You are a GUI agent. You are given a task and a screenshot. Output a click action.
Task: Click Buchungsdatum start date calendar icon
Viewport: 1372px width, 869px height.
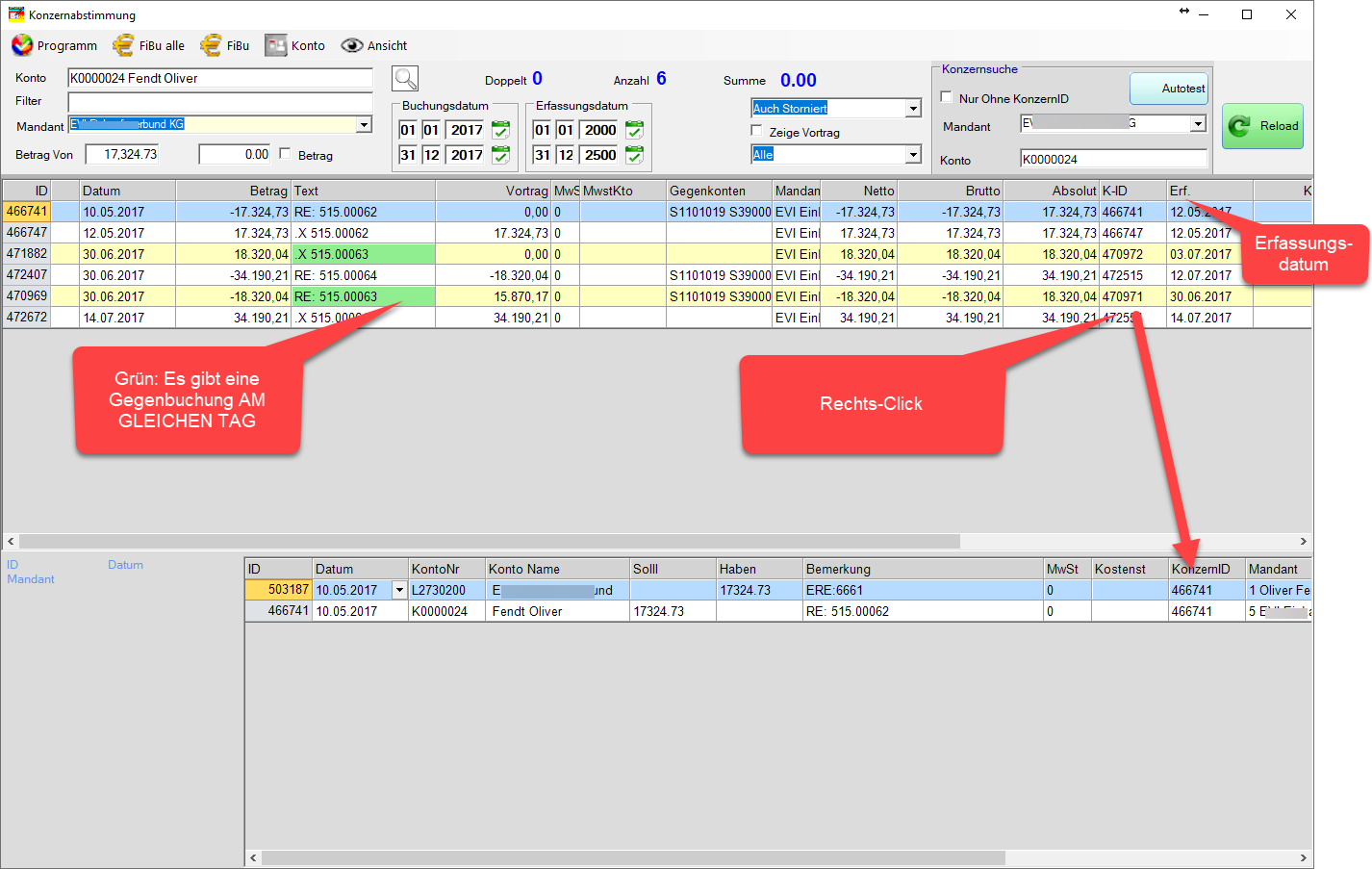[x=500, y=129]
